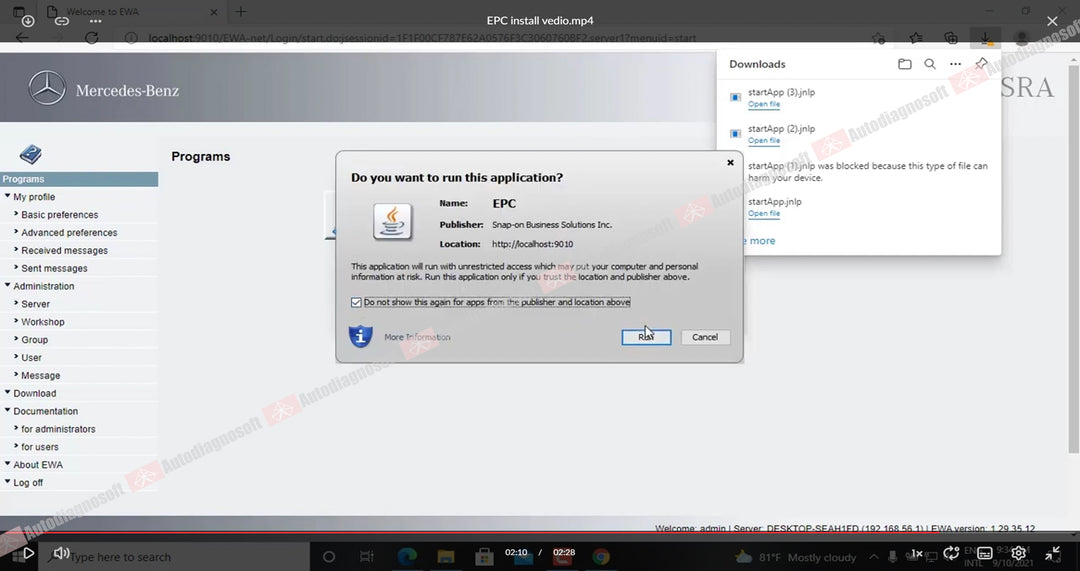Change the 1x playback speed
This screenshot has height=571, width=1080.
point(917,553)
